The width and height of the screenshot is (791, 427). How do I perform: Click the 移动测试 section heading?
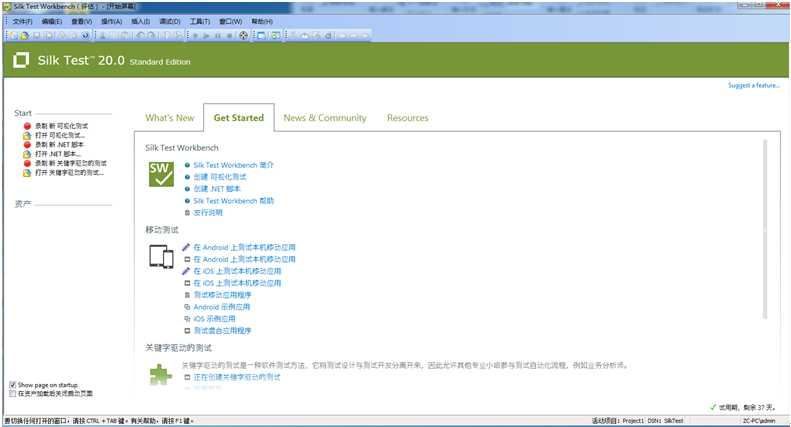pyautogui.click(x=161, y=230)
